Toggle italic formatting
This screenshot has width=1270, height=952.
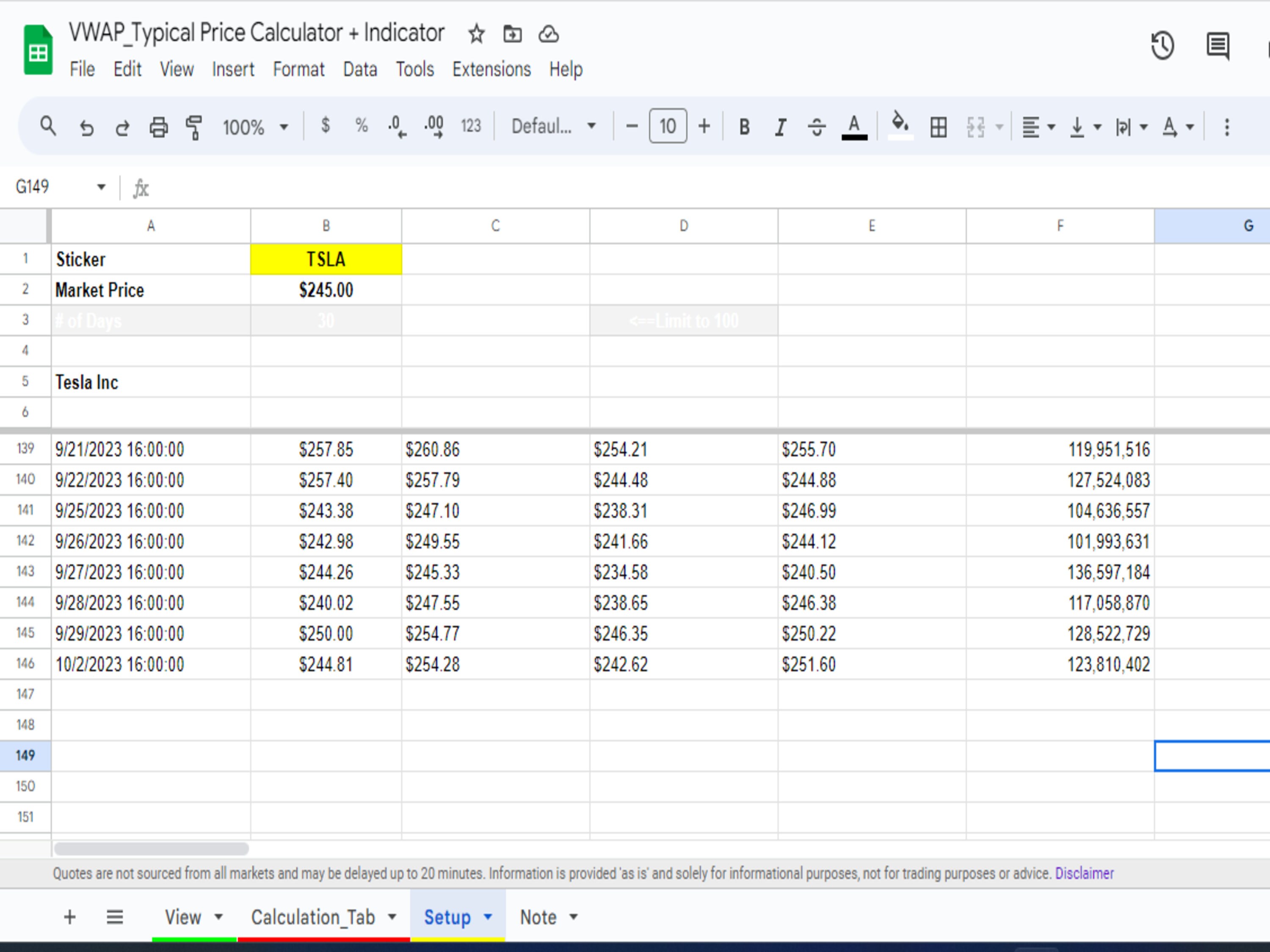tap(780, 127)
